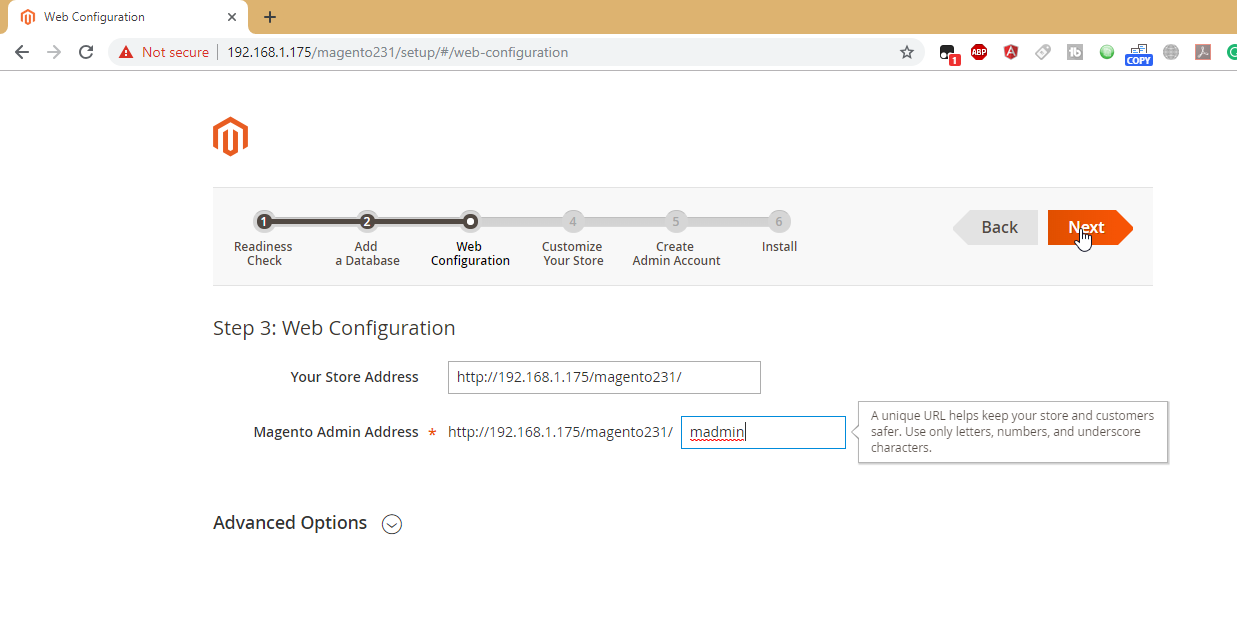Close the Web Configuration tab

[x=232, y=17]
